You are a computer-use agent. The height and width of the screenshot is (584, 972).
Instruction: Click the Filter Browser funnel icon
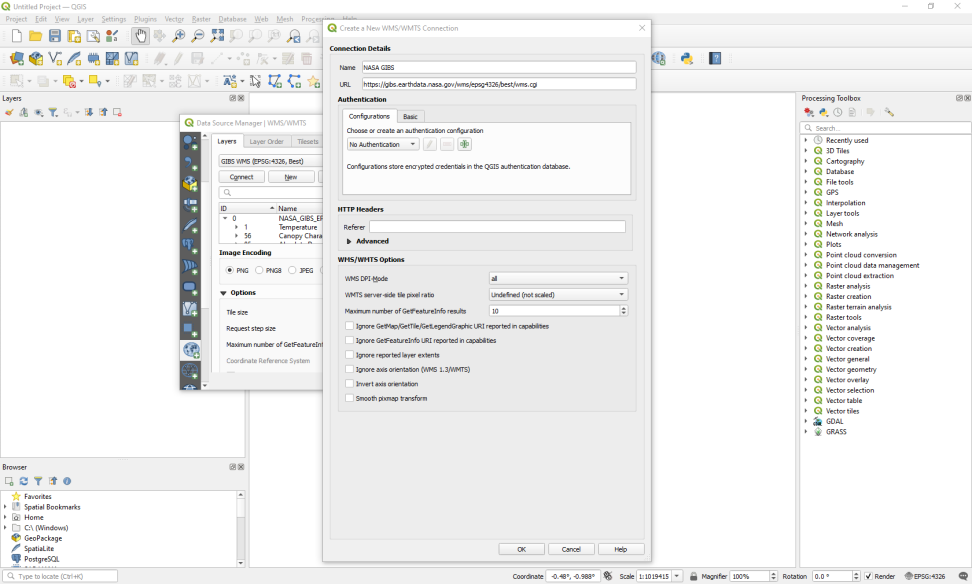(38, 481)
